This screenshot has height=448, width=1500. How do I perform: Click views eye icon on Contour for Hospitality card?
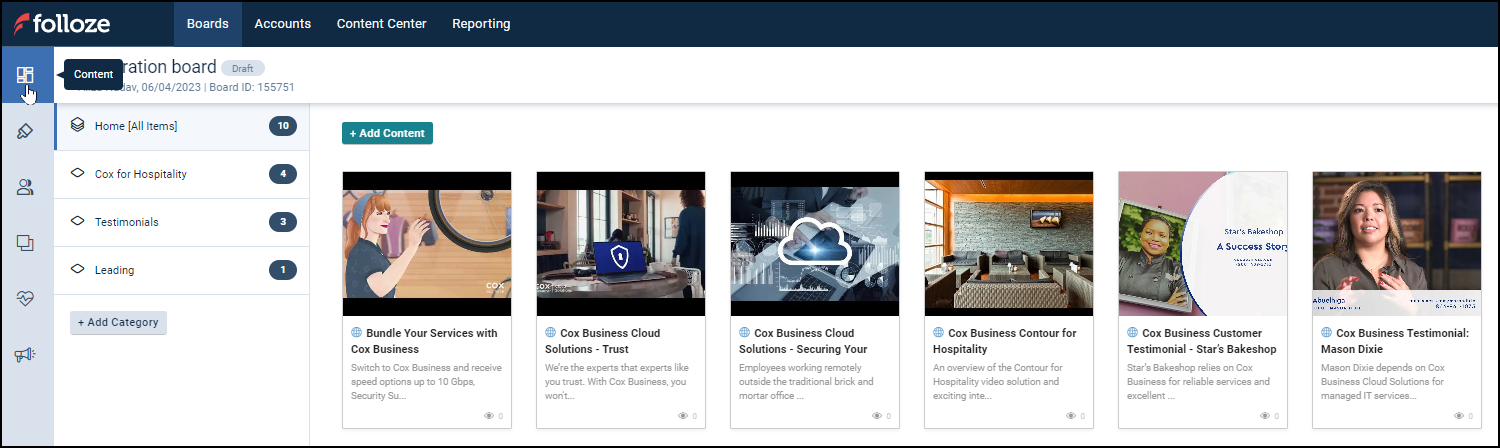pyautogui.click(x=1071, y=416)
